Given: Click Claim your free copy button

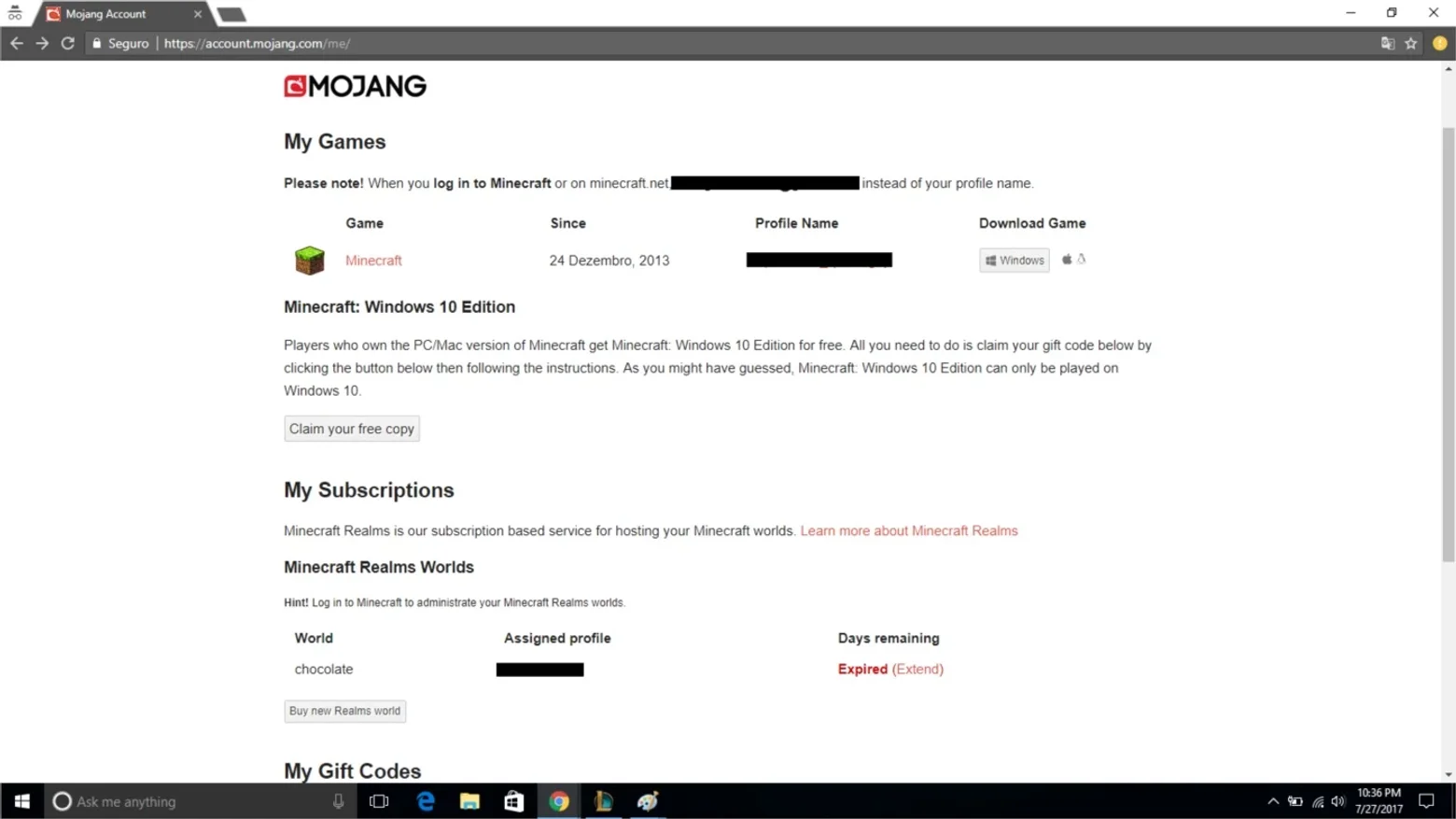Looking at the screenshot, I should (x=352, y=429).
